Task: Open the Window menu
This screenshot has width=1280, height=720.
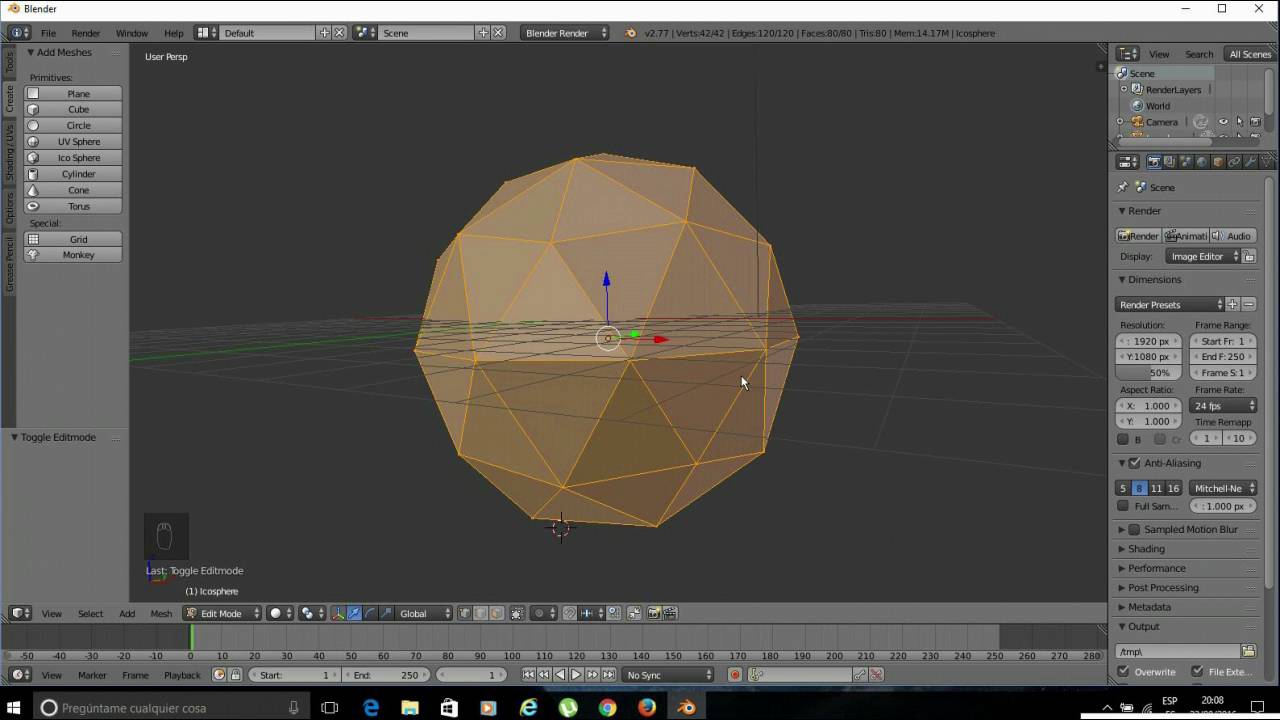Action: [132, 33]
